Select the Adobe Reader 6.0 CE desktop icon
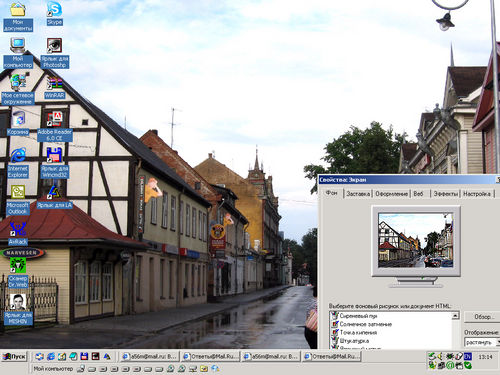Screen dimensions: 500x375 (x=55, y=127)
